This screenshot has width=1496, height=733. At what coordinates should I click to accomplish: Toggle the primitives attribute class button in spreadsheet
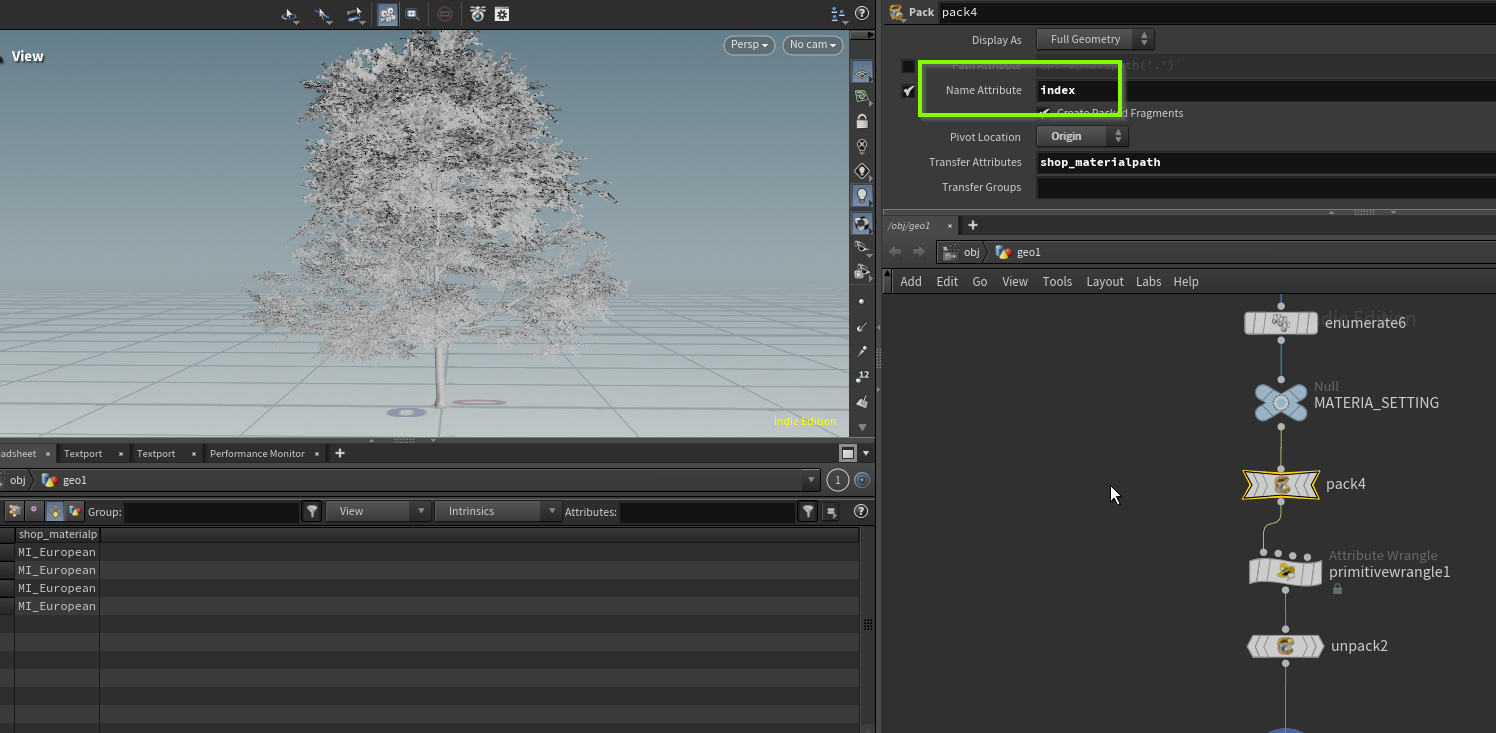[x=55, y=511]
